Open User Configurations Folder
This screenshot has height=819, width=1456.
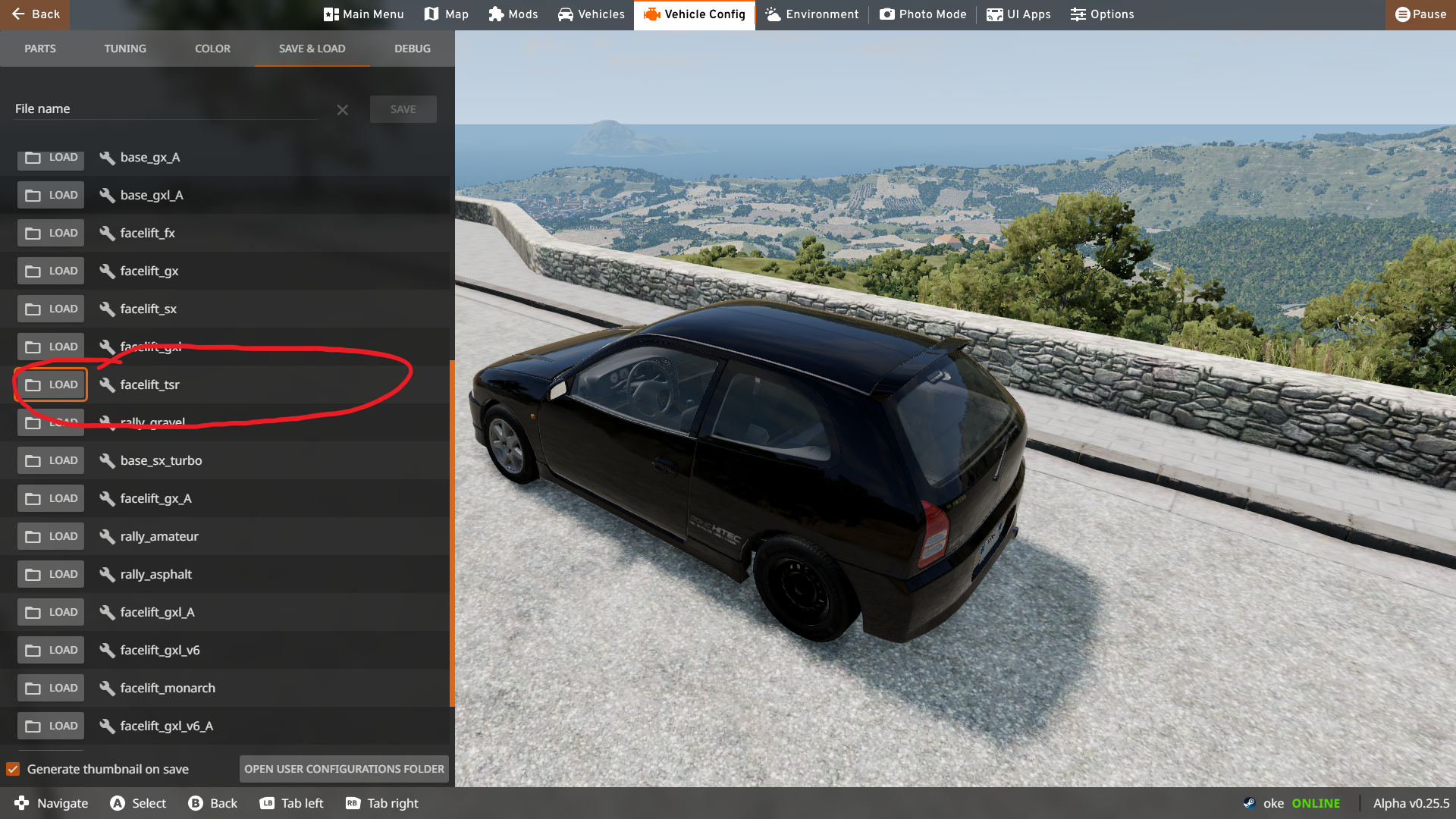pos(344,769)
